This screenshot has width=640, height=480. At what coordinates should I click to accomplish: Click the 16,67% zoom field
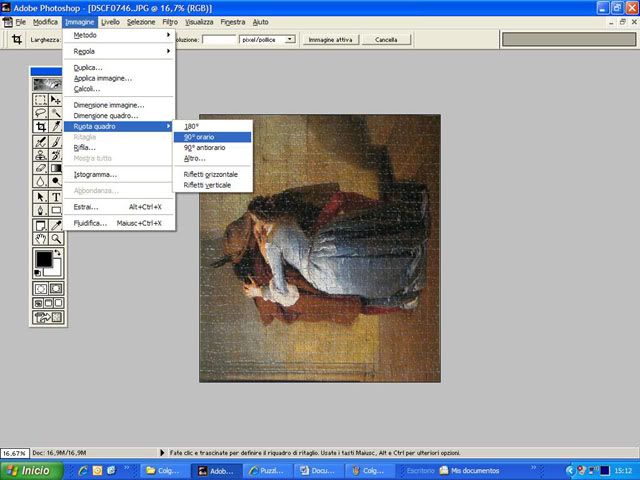(15, 453)
